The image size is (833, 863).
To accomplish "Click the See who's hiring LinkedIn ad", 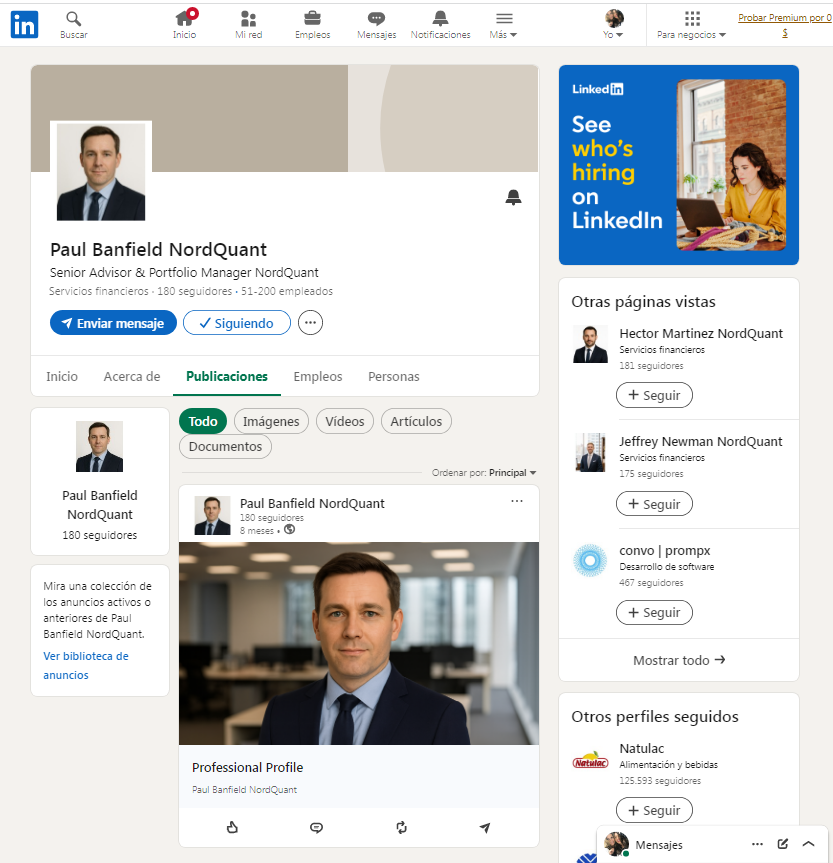I will pos(678,165).
